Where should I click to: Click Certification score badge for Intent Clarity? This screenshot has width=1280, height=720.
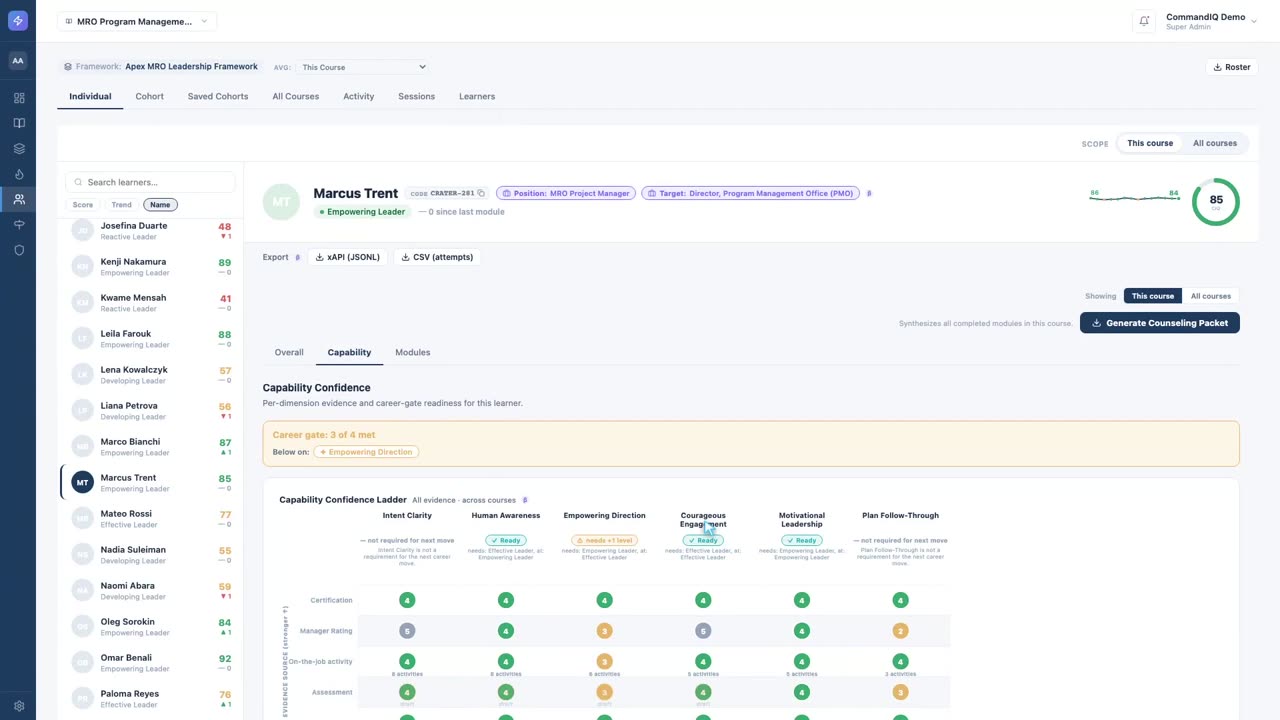(x=407, y=600)
